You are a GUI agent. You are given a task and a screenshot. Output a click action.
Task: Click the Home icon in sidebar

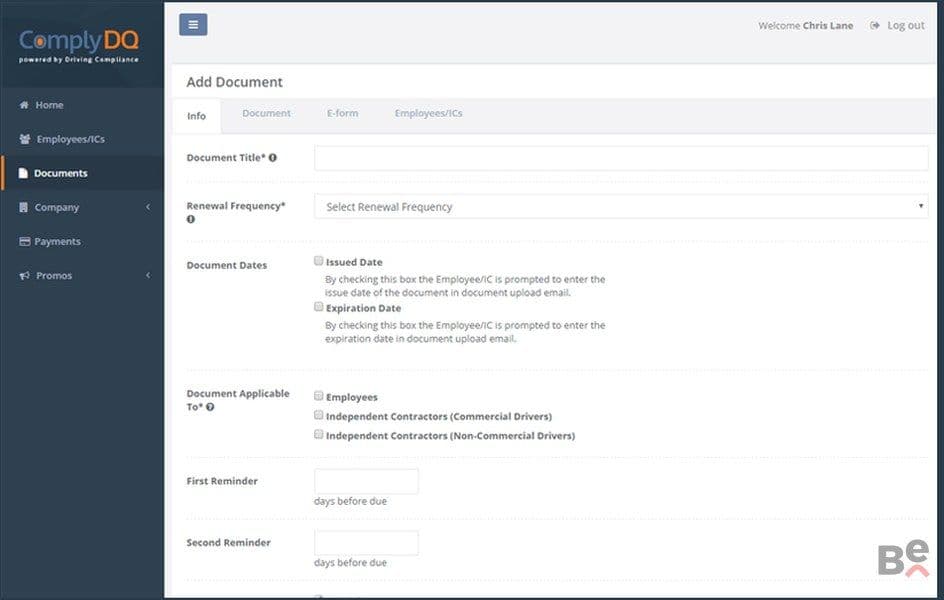[24, 105]
